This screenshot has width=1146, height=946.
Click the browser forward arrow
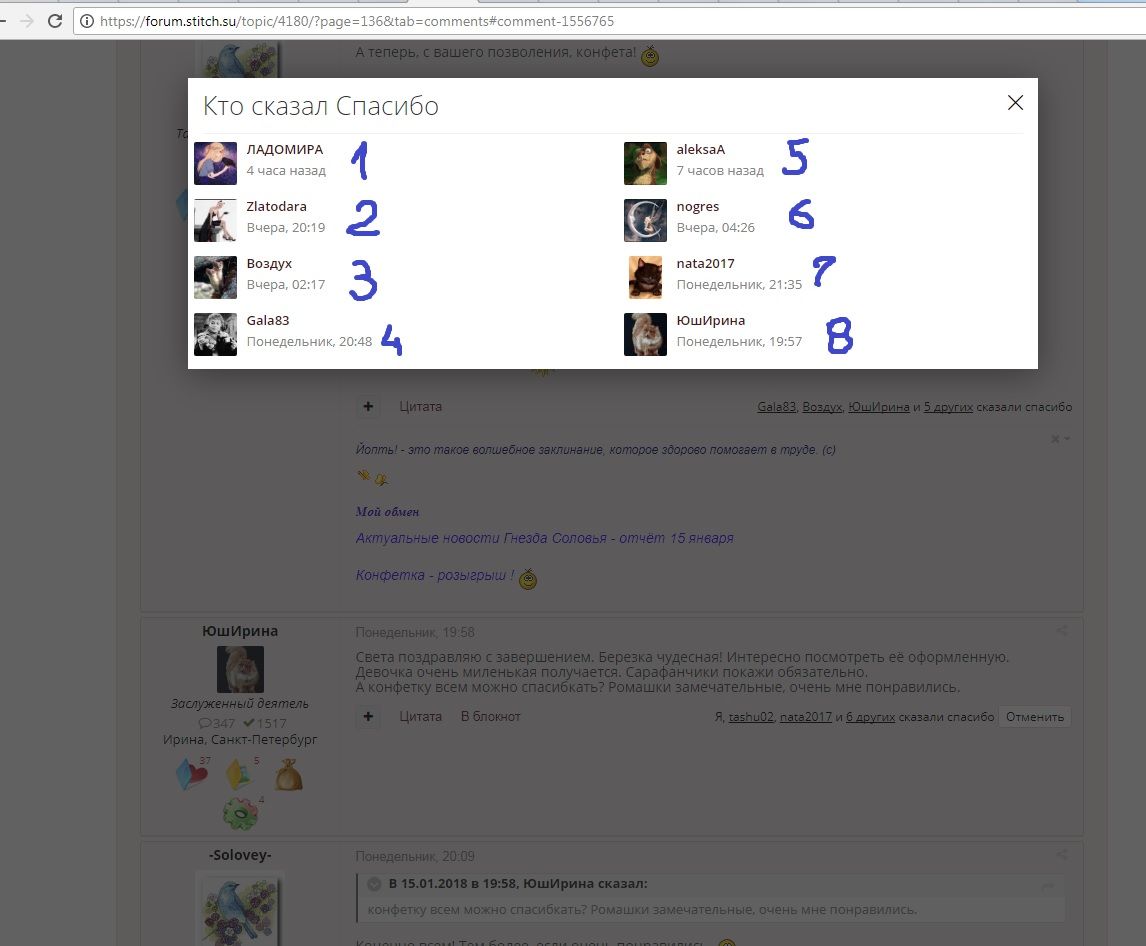point(27,20)
